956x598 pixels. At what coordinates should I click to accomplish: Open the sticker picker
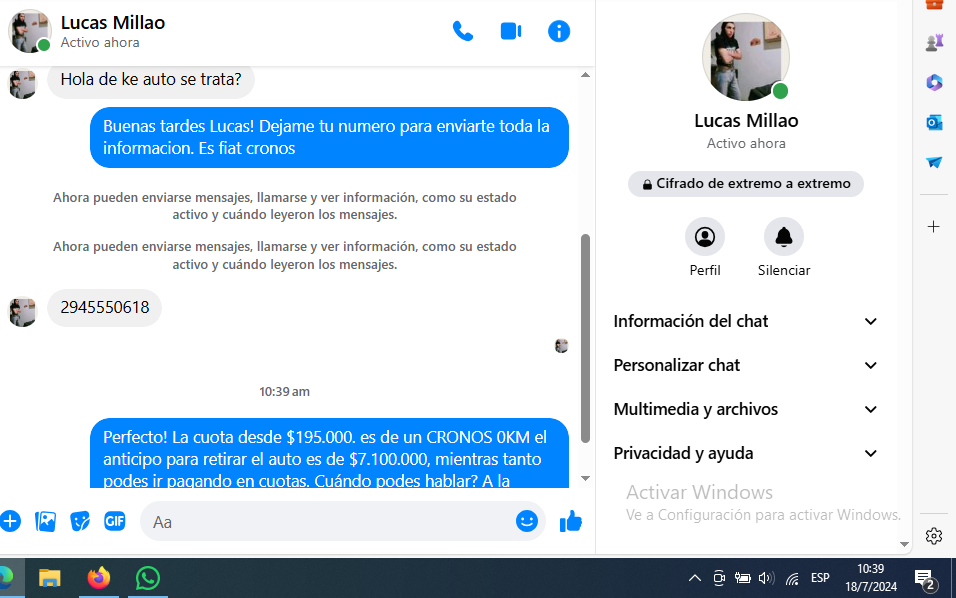point(80,521)
